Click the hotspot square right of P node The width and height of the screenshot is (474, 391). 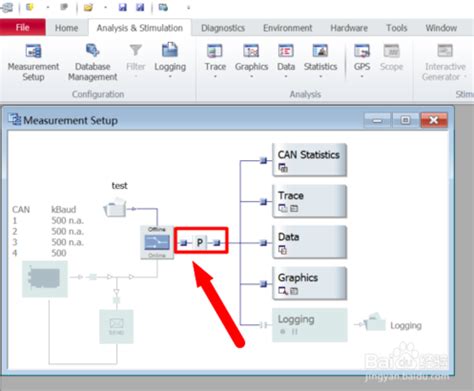point(217,243)
